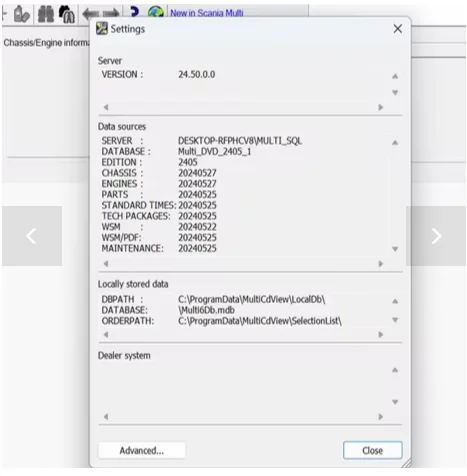Open the New in Scania Multi link

tap(207, 13)
